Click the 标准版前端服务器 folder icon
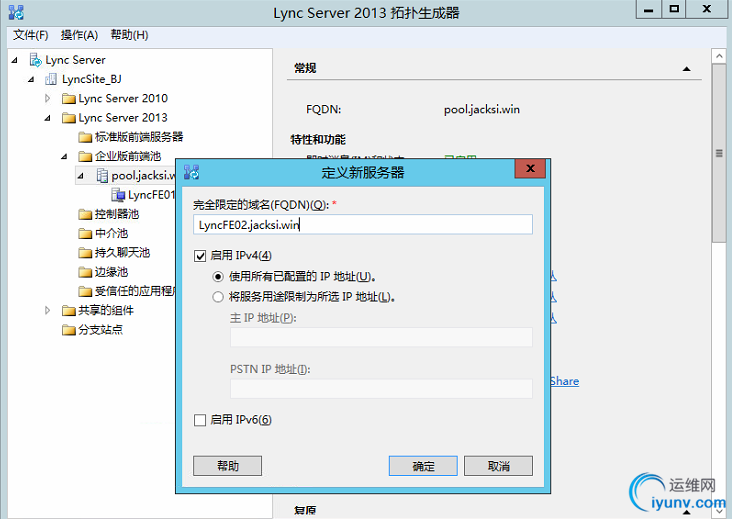This screenshot has height=519, width=732. pos(85,137)
